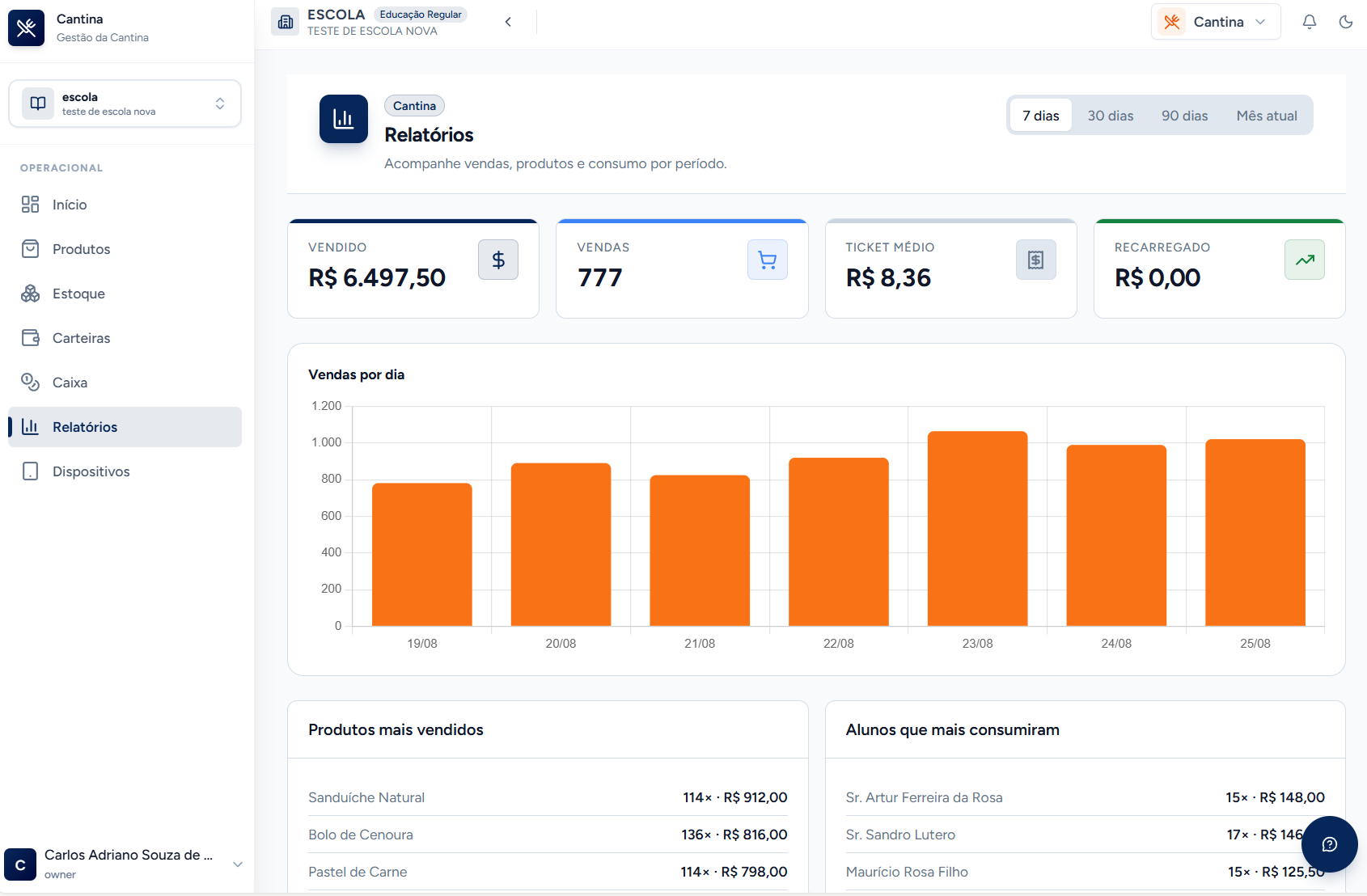This screenshot has width=1367, height=896.
Task: Click the 23/08 bar in the sales chart
Action: 977,528
